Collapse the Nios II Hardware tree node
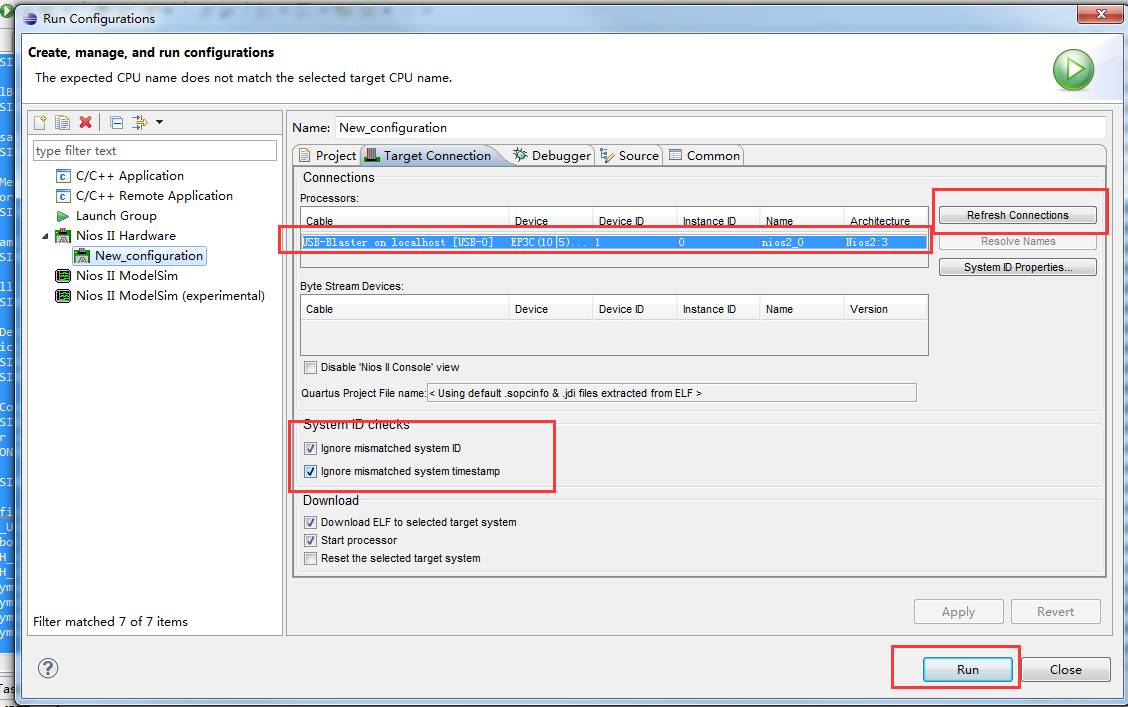This screenshot has height=707, width=1128. 44,236
